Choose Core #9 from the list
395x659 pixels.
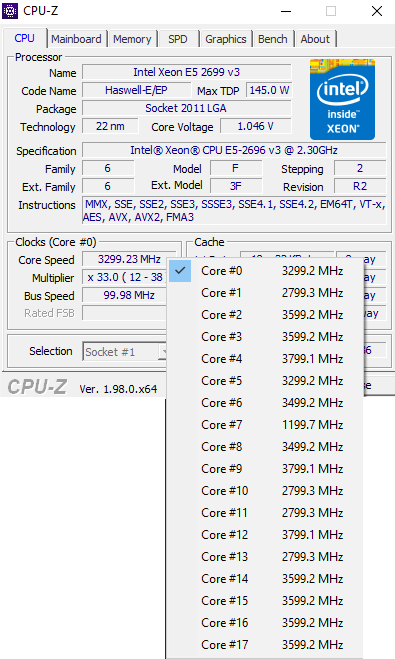[265, 469]
